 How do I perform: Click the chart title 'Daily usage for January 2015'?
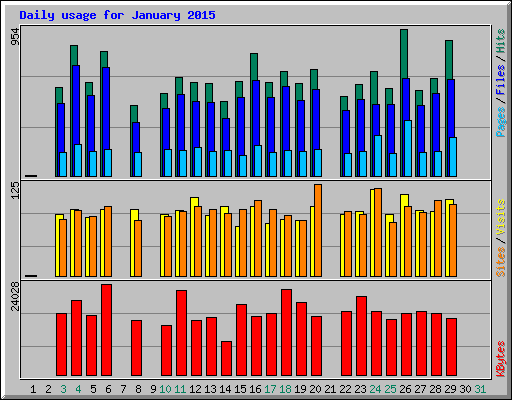pos(117,15)
